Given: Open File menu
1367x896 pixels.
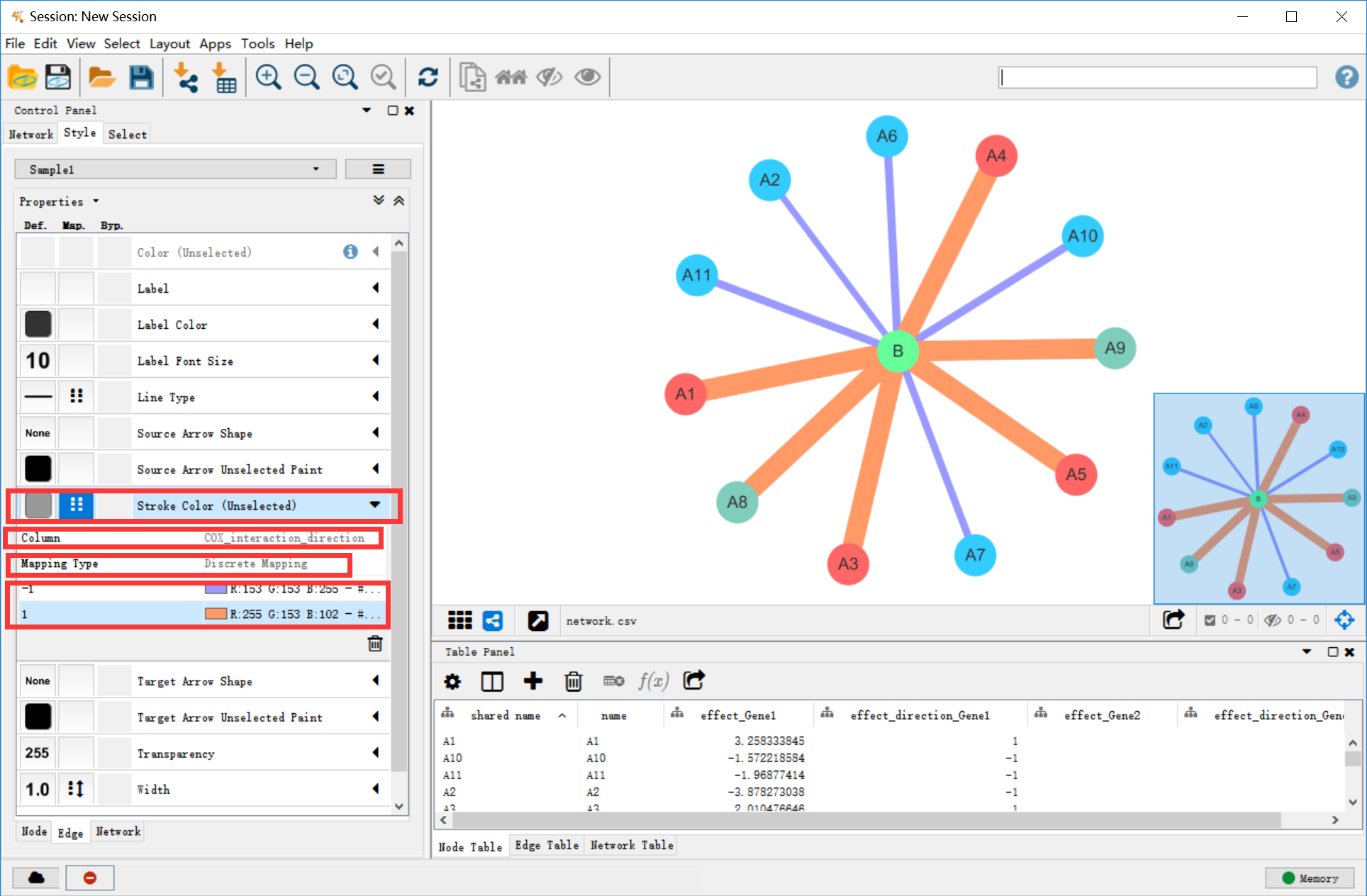Looking at the screenshot, I should coord(15,43).
